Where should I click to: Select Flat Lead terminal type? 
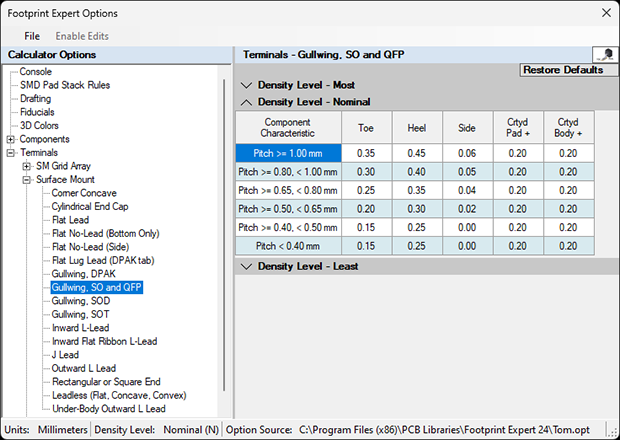tap(70, 220)
